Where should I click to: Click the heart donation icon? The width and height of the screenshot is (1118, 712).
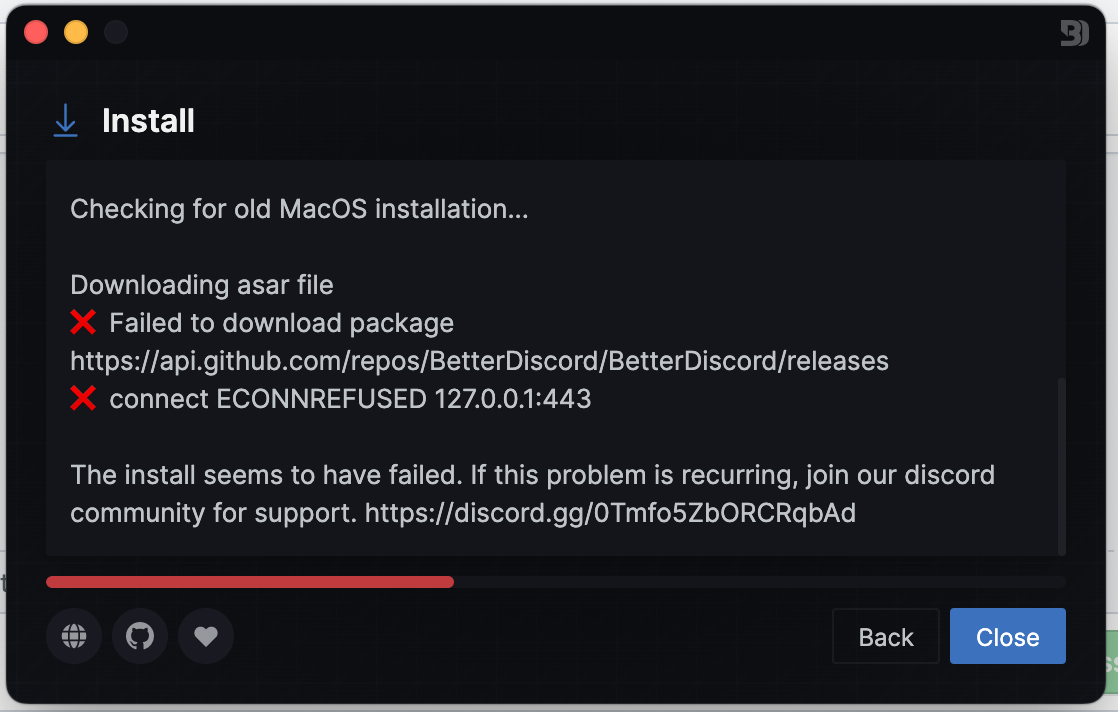point(205,636)
